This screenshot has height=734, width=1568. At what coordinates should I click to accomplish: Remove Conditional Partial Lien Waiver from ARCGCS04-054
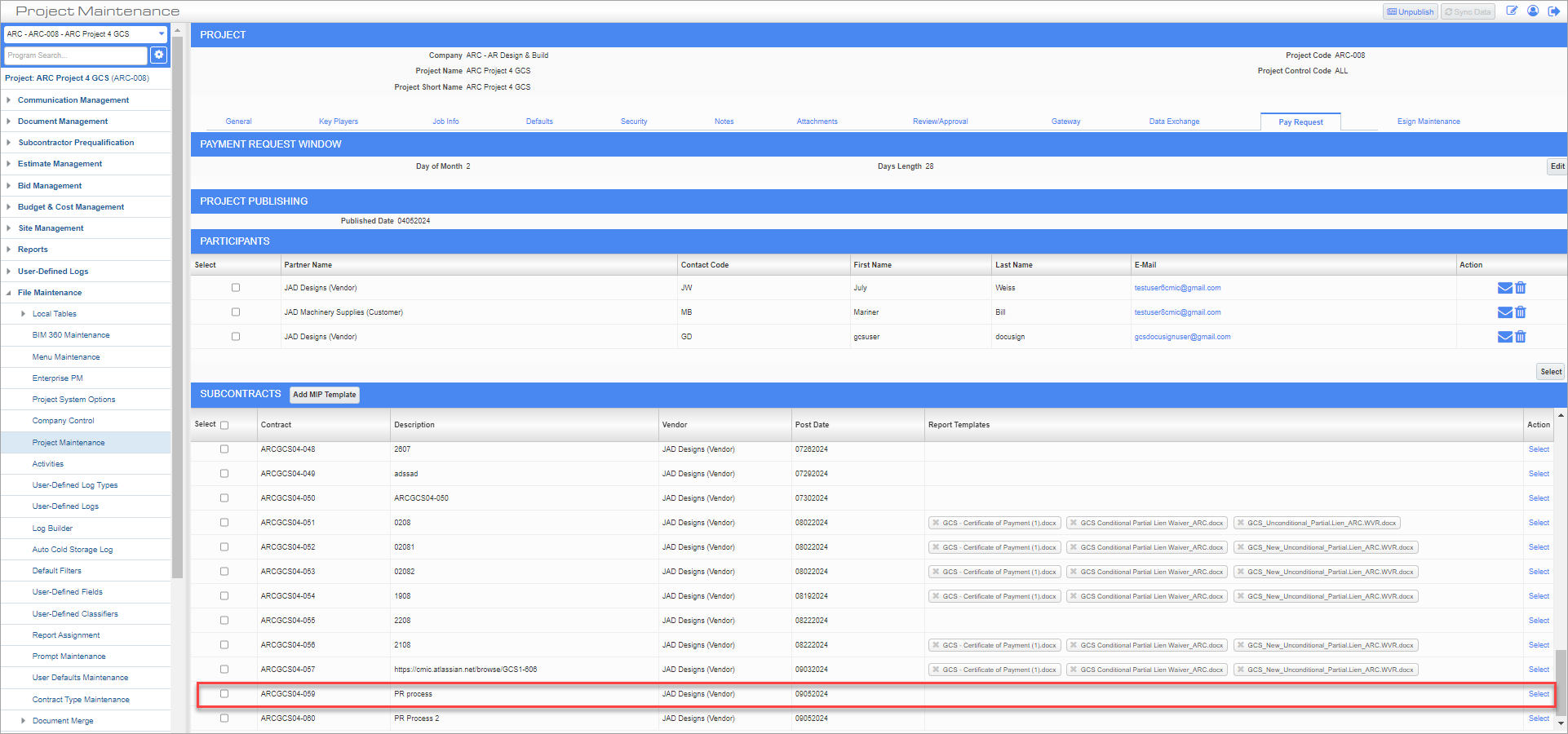click(x=1074, y=596)
